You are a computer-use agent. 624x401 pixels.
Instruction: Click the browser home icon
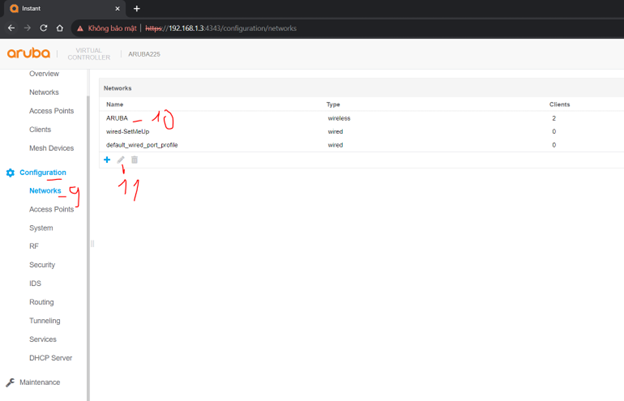click(x=60, y=28)
